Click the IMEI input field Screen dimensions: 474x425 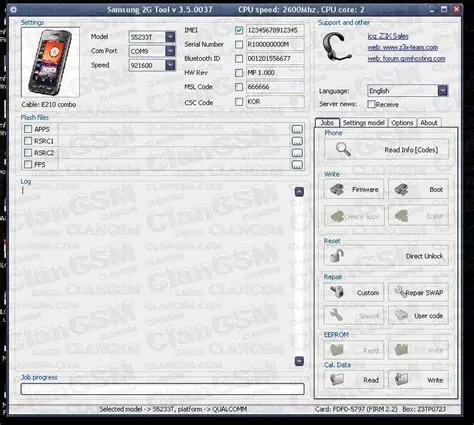[x=275, y=30]
